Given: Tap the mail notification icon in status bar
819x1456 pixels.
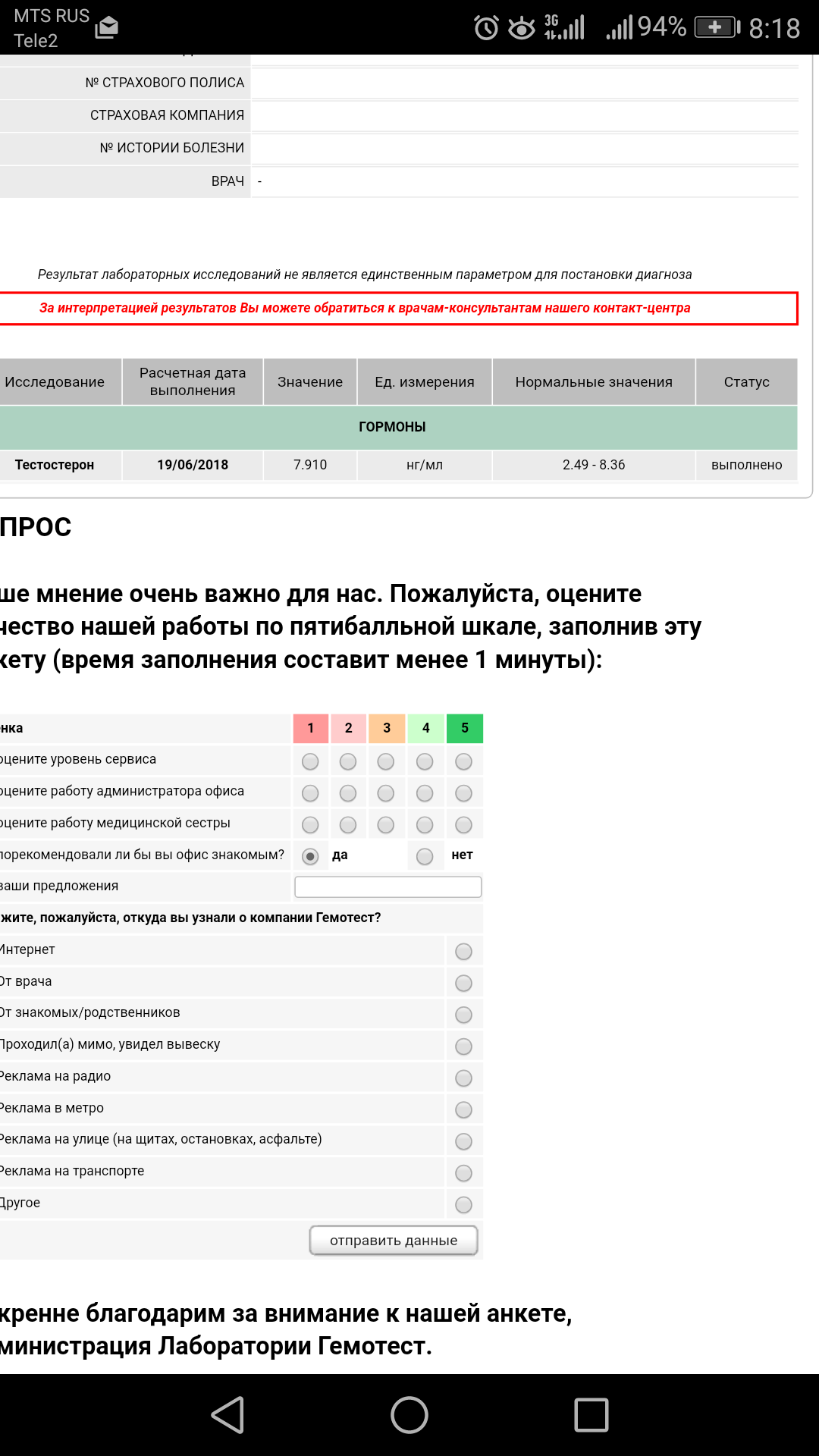Looking at the screenshot, I should 107,28.
